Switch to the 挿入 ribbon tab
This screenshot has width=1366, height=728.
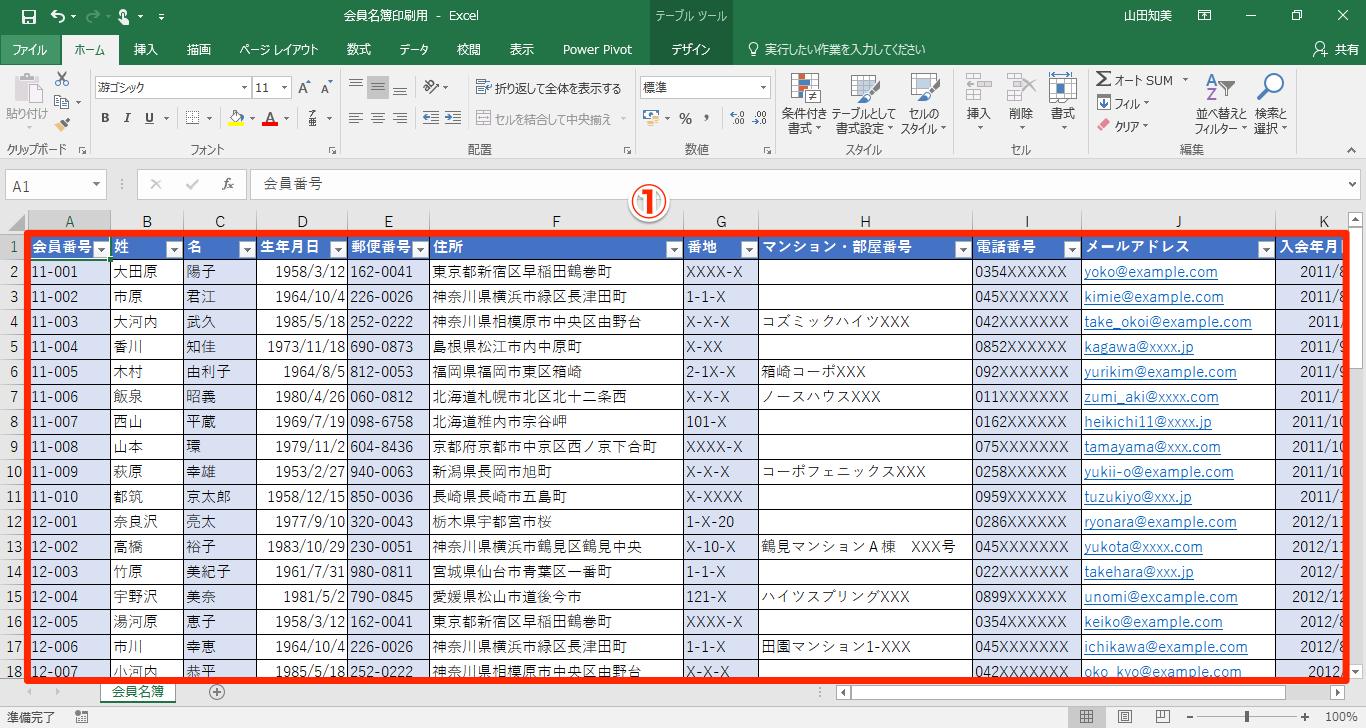146,49
